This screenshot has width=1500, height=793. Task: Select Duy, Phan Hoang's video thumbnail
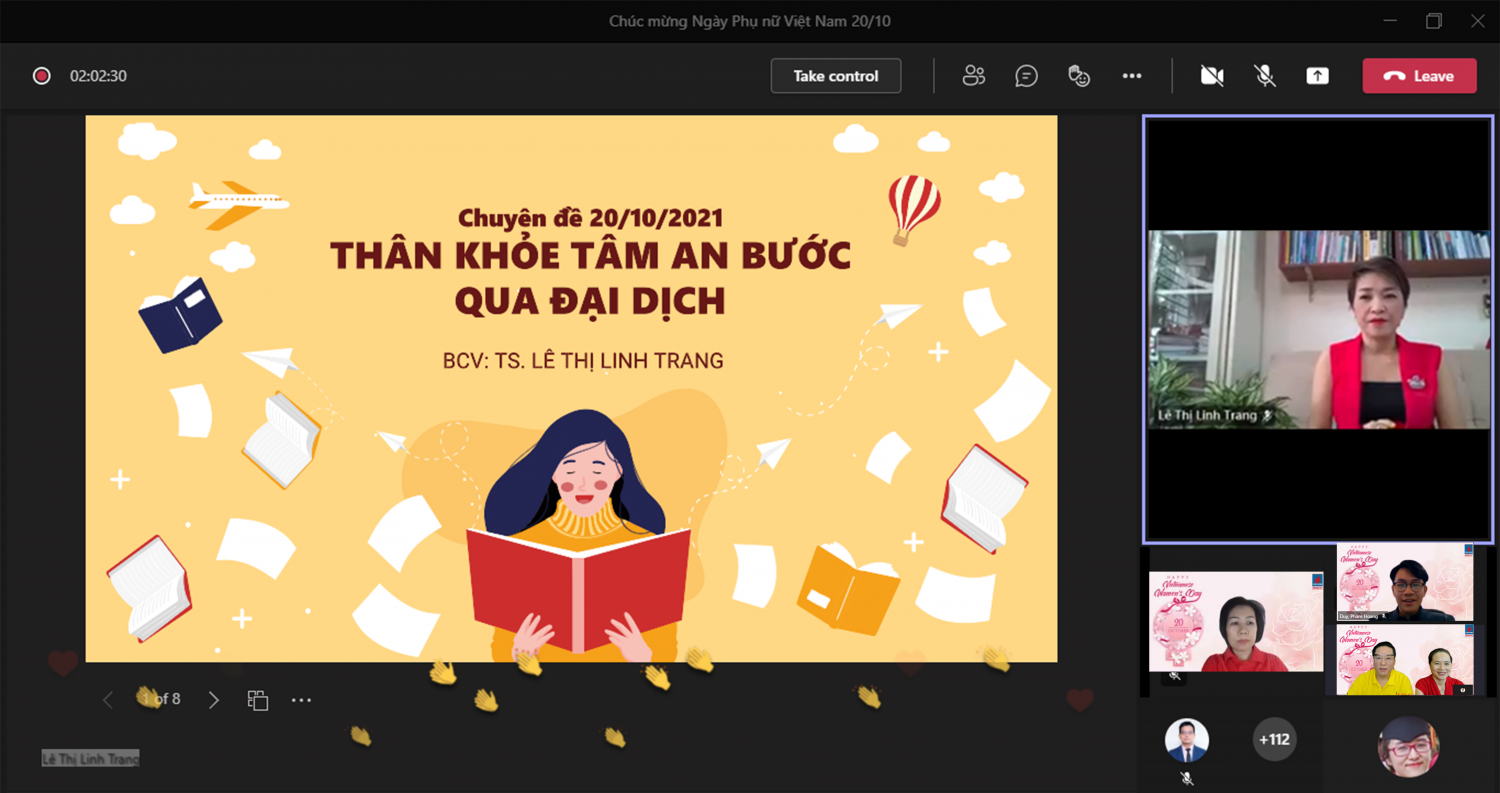(1405, 583)
